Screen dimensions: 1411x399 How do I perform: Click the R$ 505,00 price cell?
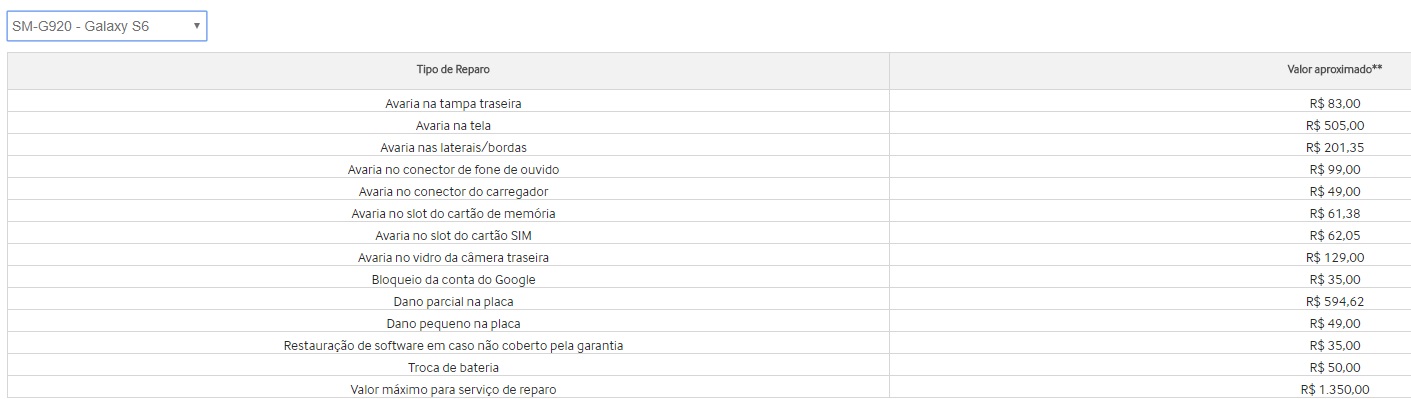(x=1147, y=125)
